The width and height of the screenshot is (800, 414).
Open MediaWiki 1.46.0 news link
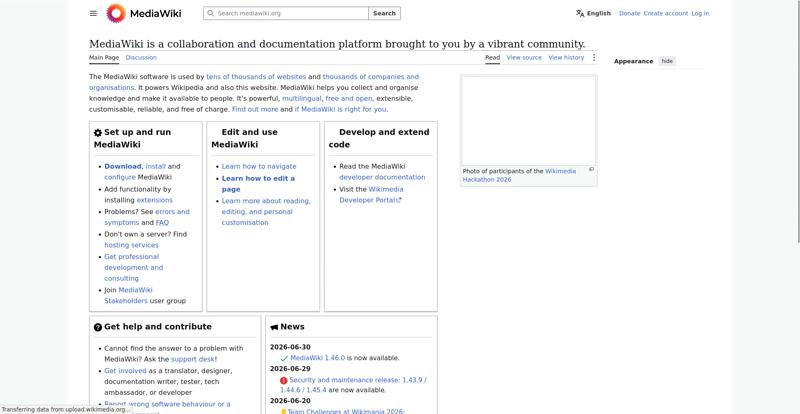point(317,358)
